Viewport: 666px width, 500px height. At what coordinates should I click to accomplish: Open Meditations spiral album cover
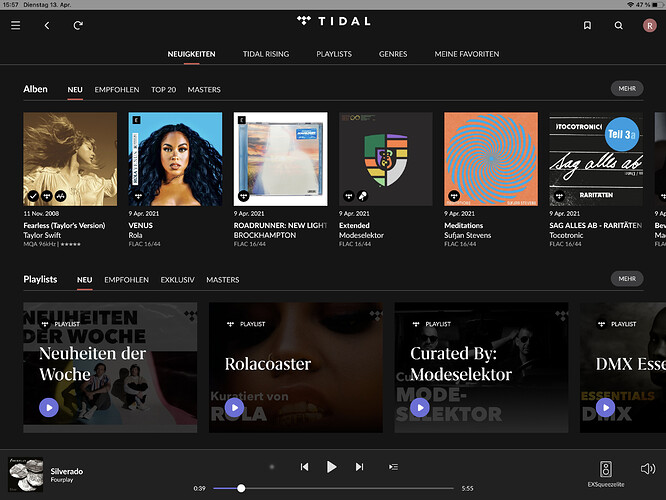point(491,159)
